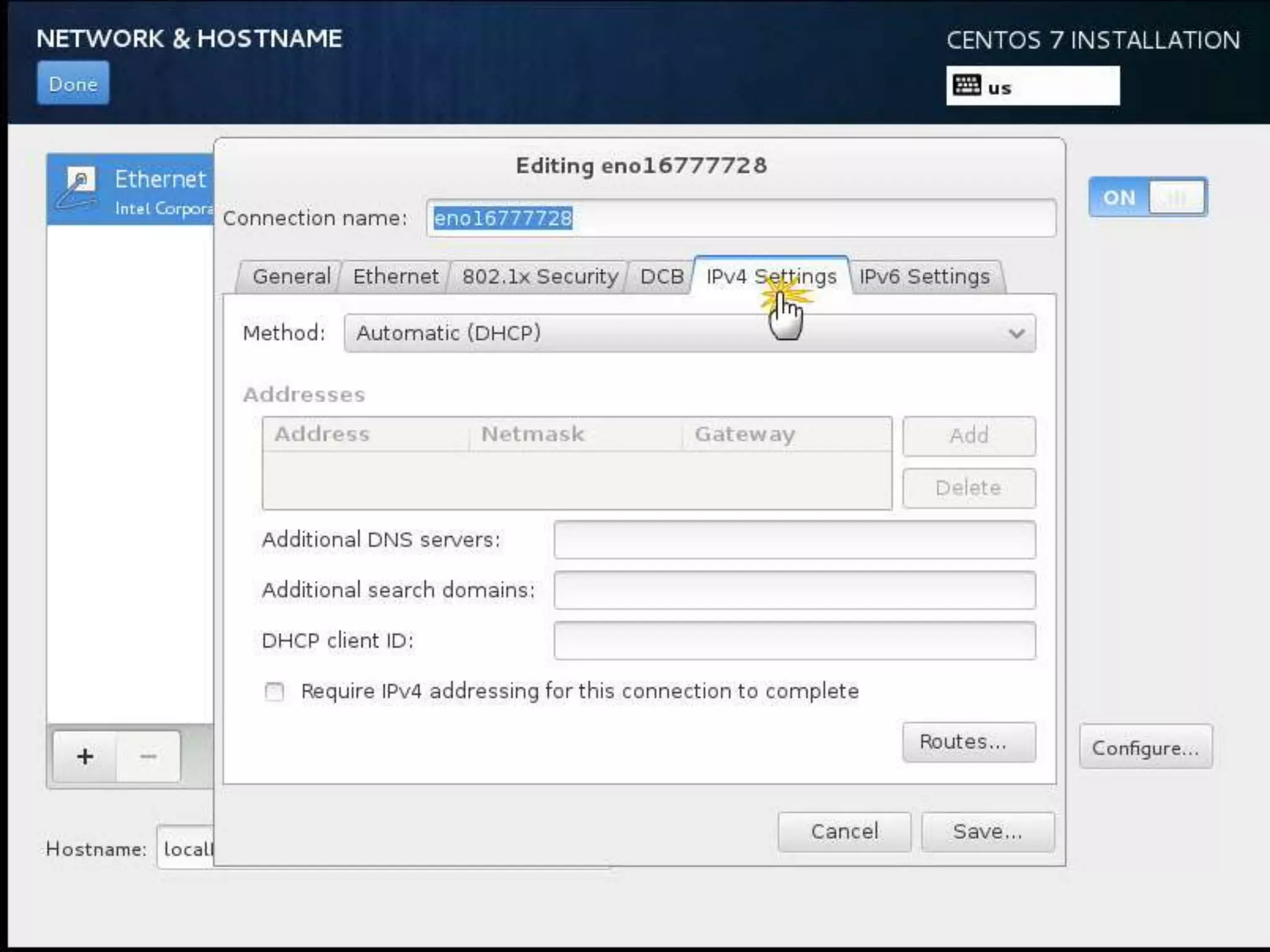
Task: Remove device with the minus icon
Action: pyautogui.click(x=148, y=756)
